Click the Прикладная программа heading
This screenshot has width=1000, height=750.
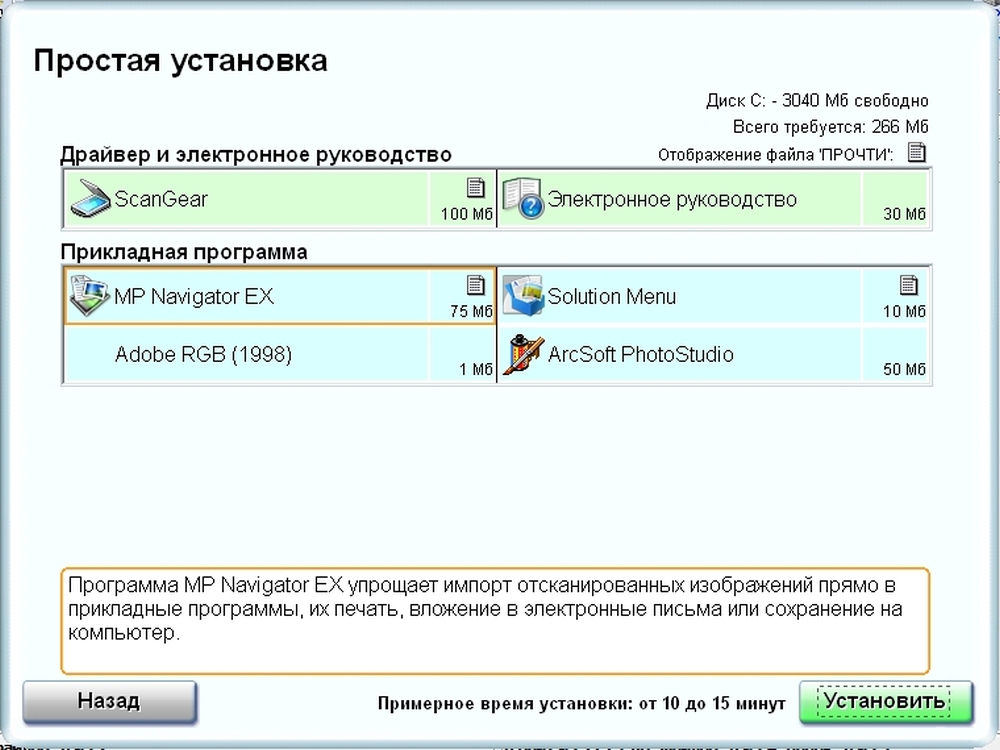click(x=184, y=253)
